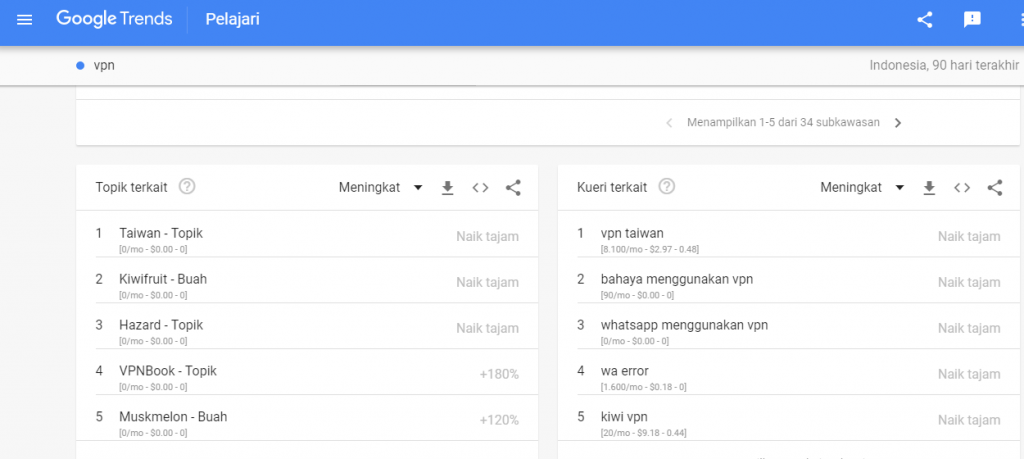Viewport: 1024px width, 459px height.
Task: Click the +120% value for Muskmelon
Action: [499, 420]
